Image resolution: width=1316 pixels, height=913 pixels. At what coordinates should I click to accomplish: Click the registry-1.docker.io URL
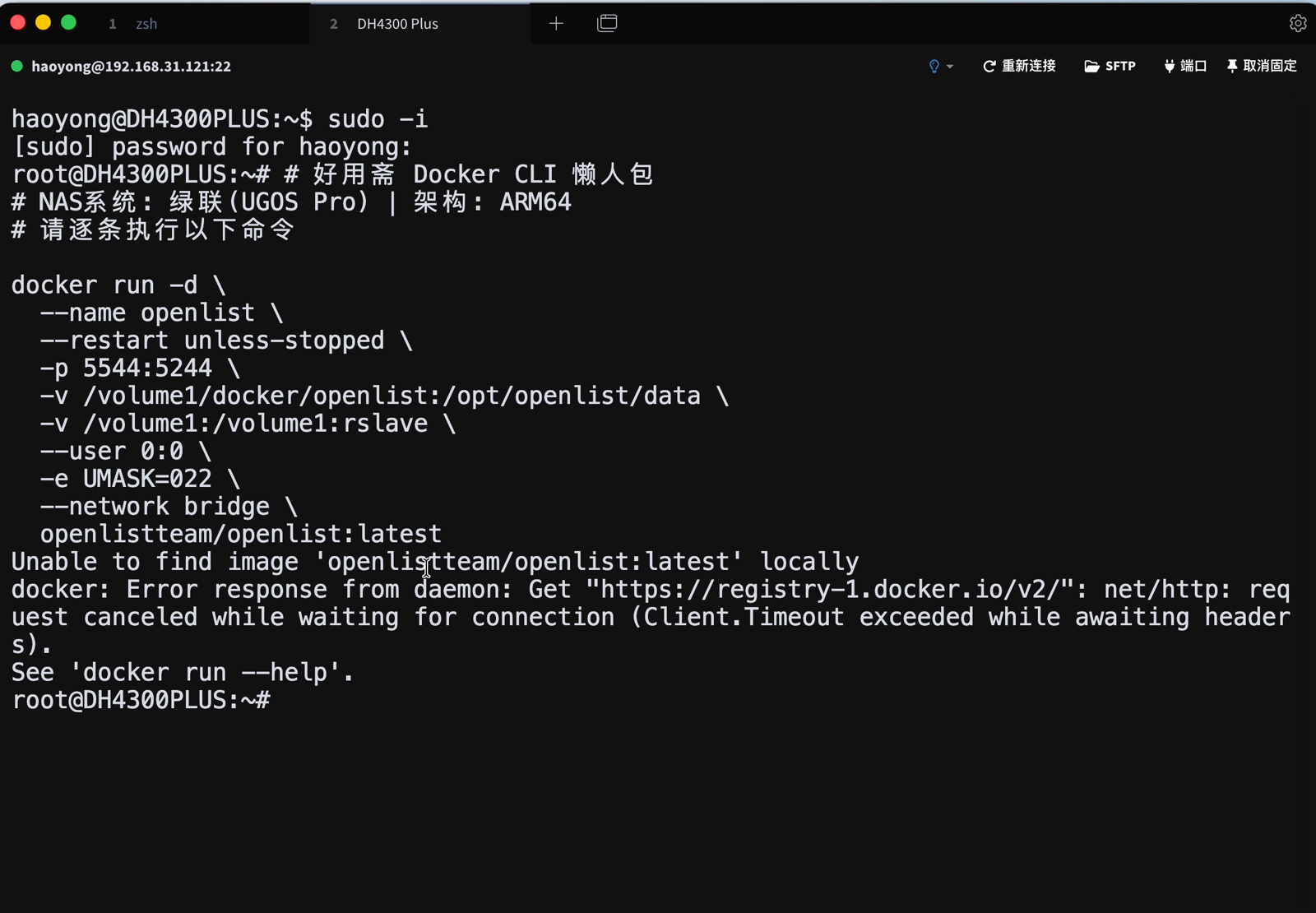tap(830, 589)
